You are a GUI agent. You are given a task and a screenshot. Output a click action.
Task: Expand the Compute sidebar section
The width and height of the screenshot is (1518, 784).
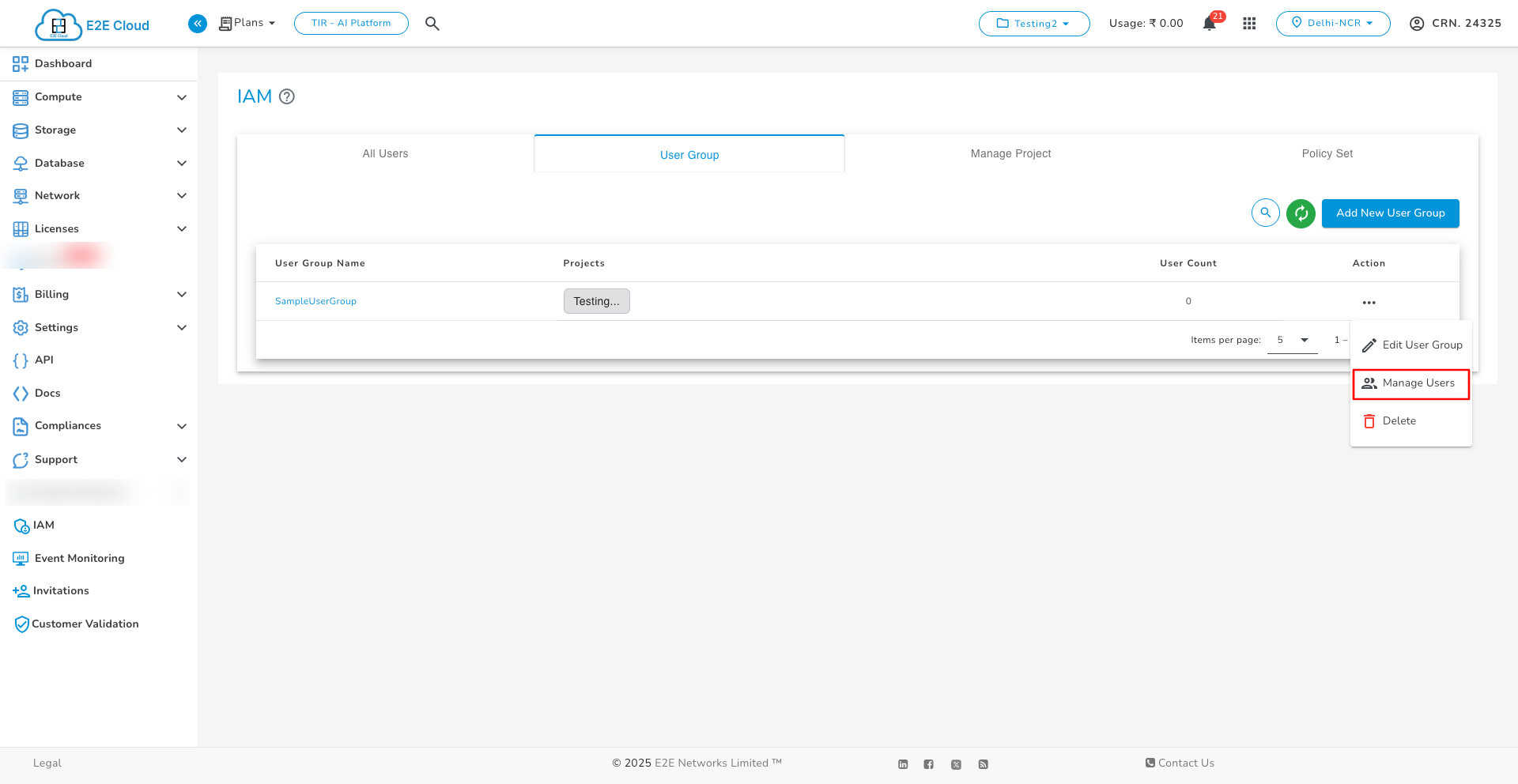pyautogui.click(x=98, y=97)
